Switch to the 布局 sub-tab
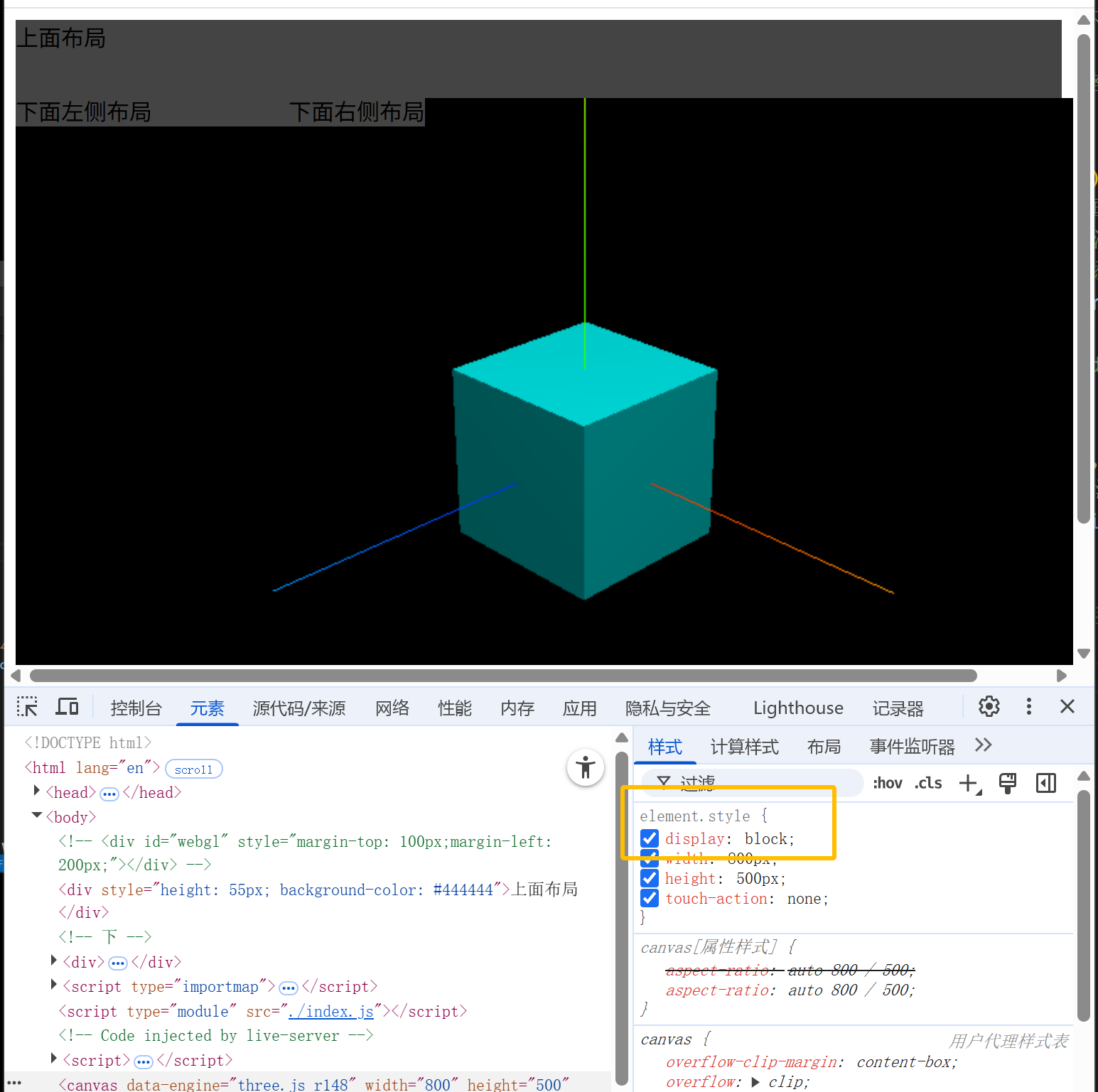Screen dimensions: 1098x1092 tap(824, 747)
